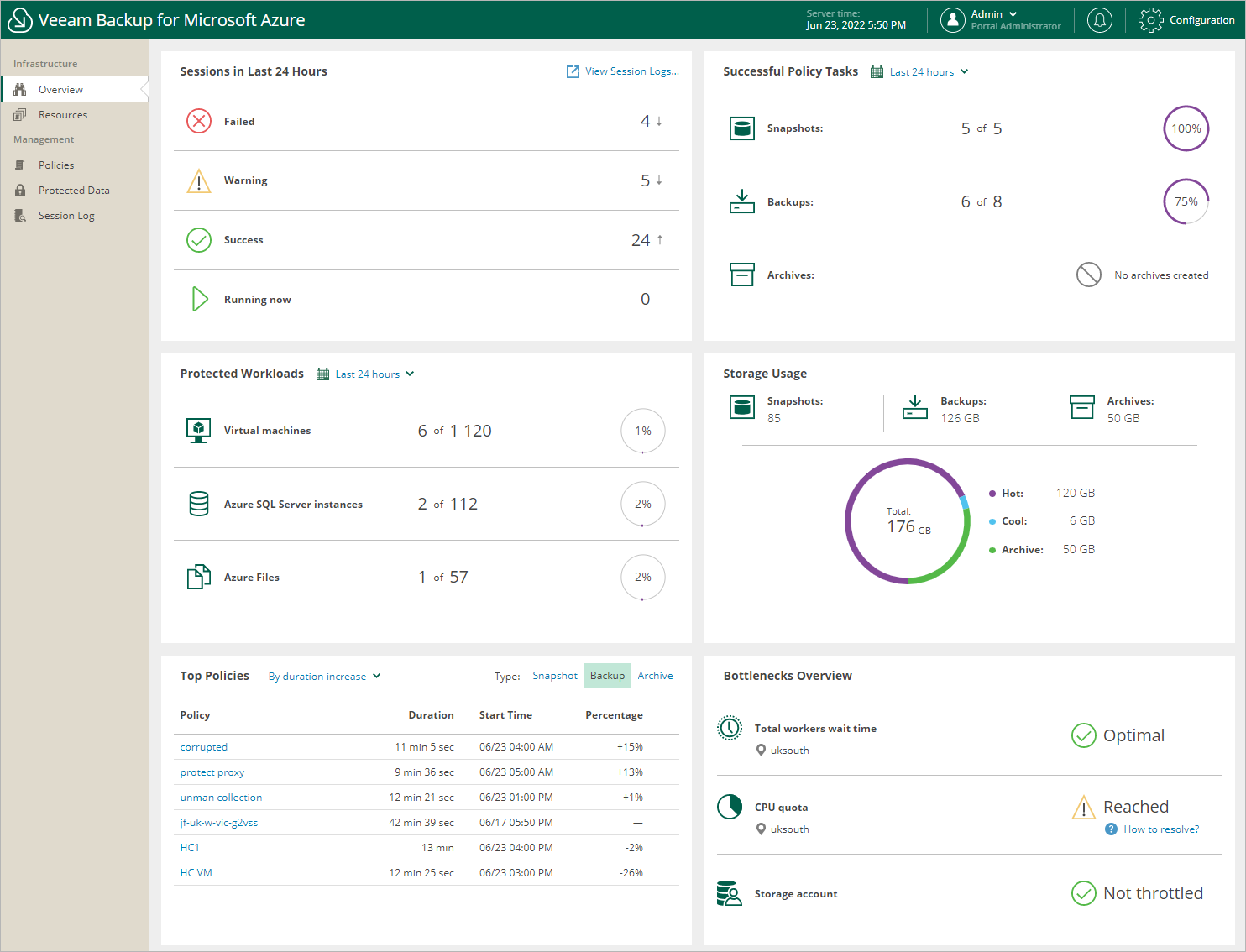Click the no-archives prohibited circle icon
The image size is (1246, 952).
point(1089,275)
